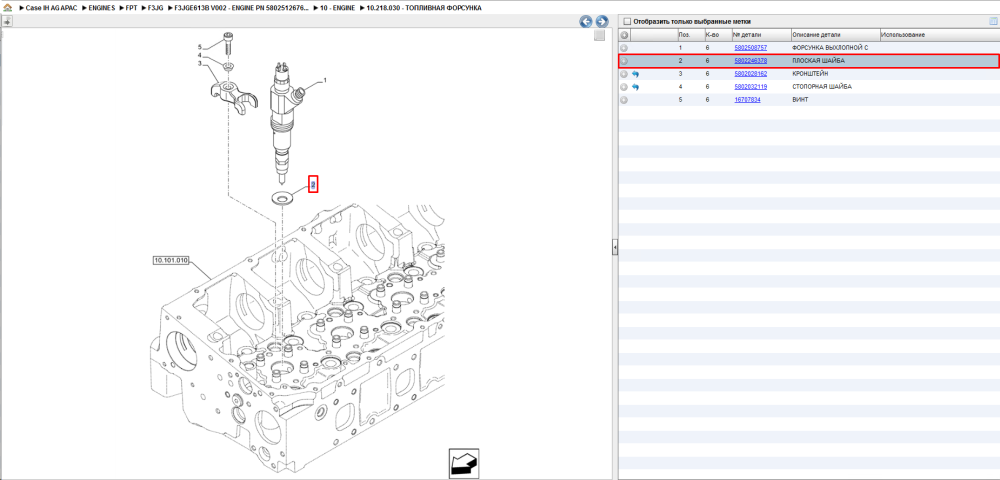The image size is (1000, 480).
Task: Sort by the 'Описание детали' column header
Action: tap(835, 34)
